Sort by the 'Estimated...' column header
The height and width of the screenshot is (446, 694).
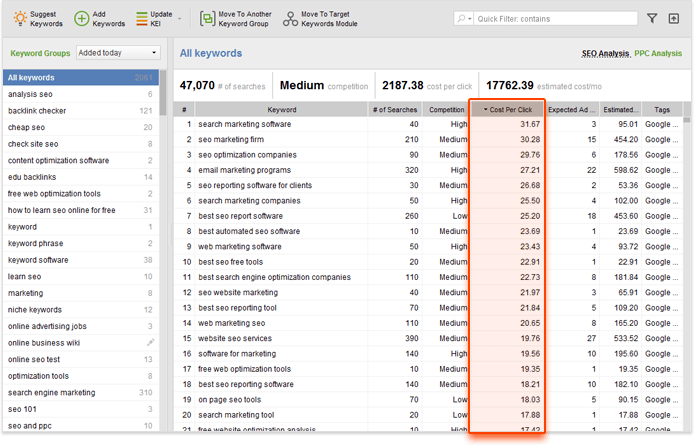pyautogui.click(x=620, y=110)
